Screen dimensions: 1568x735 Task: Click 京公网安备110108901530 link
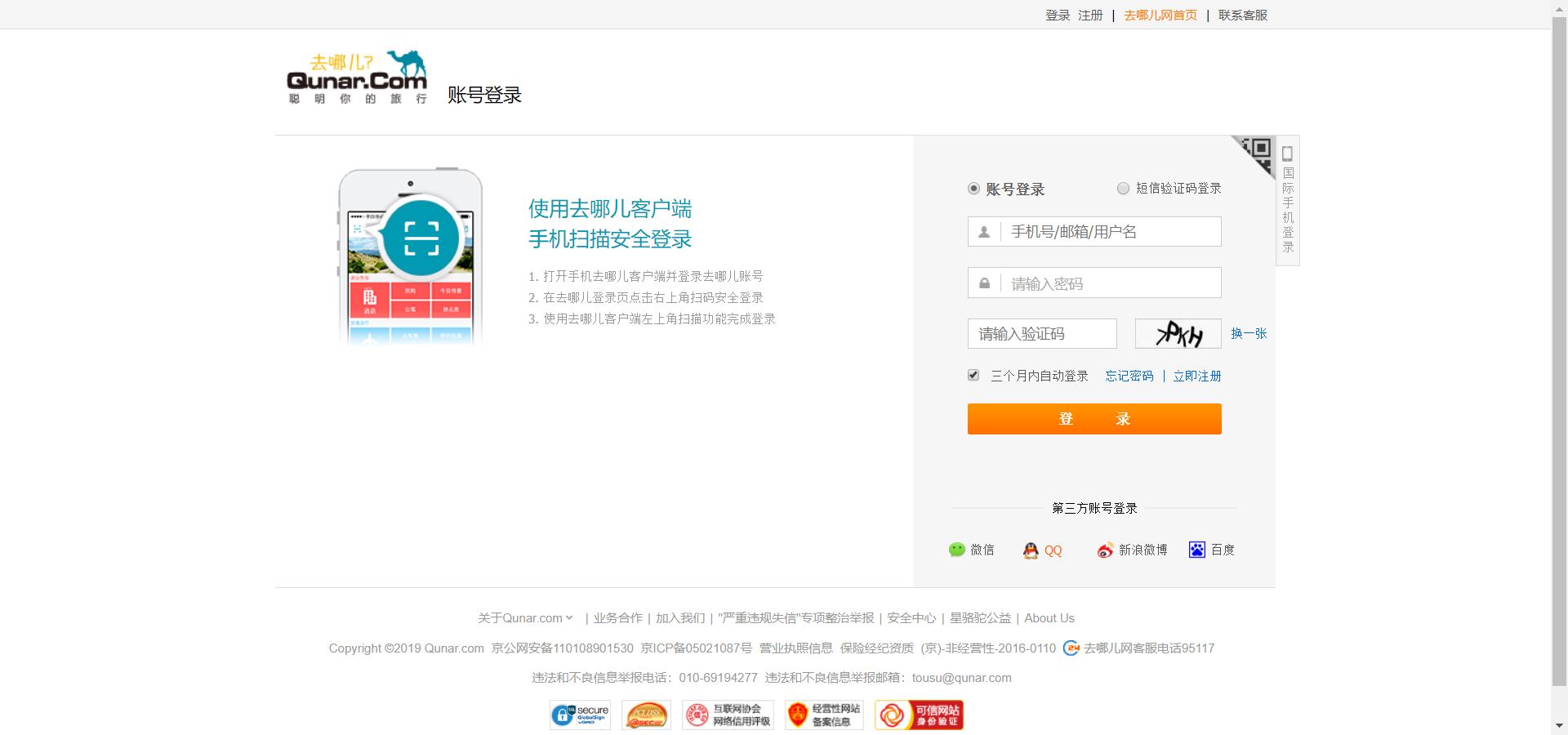click(562, 648)
